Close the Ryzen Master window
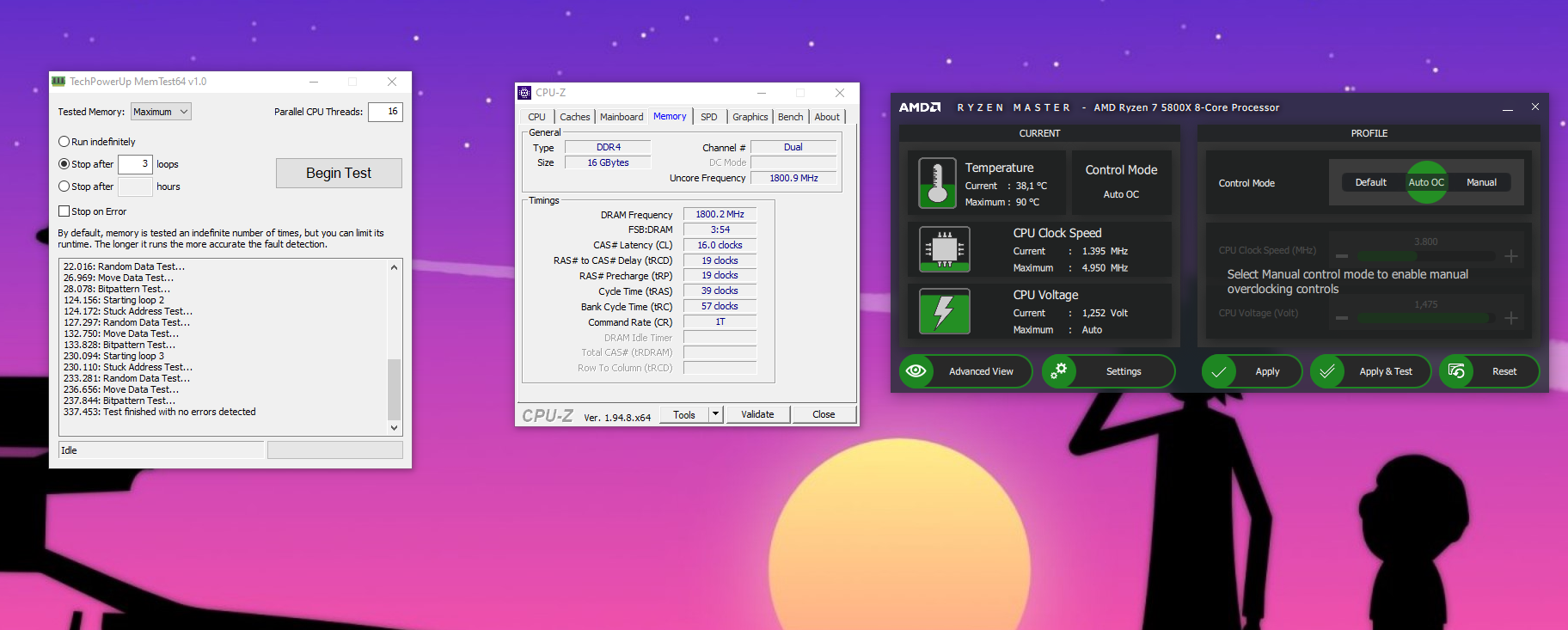1568x630 pixels. pyautogui.click(x=1535, y=107)
